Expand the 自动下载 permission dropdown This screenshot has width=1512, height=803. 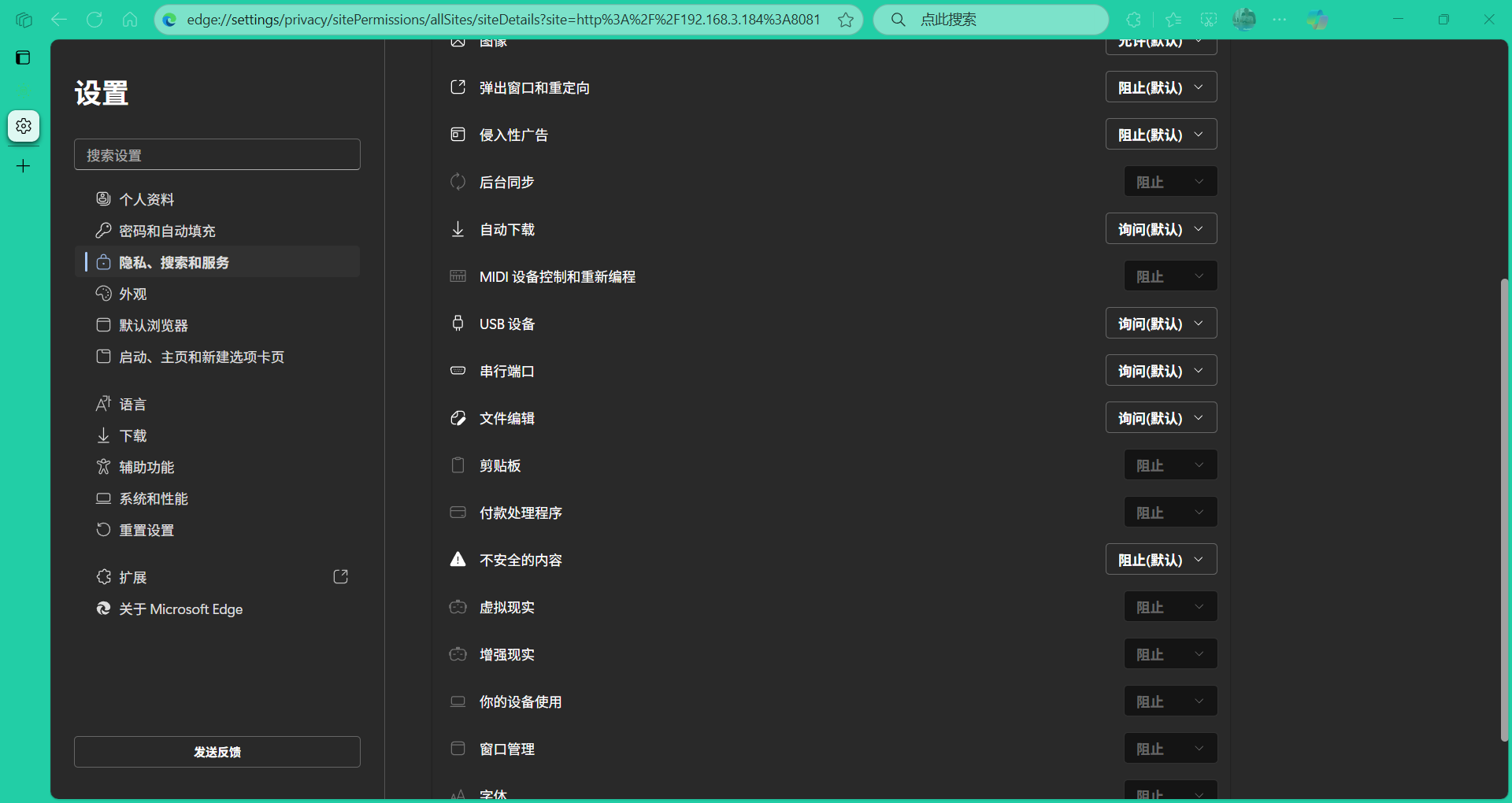[x=1161, y=229]
